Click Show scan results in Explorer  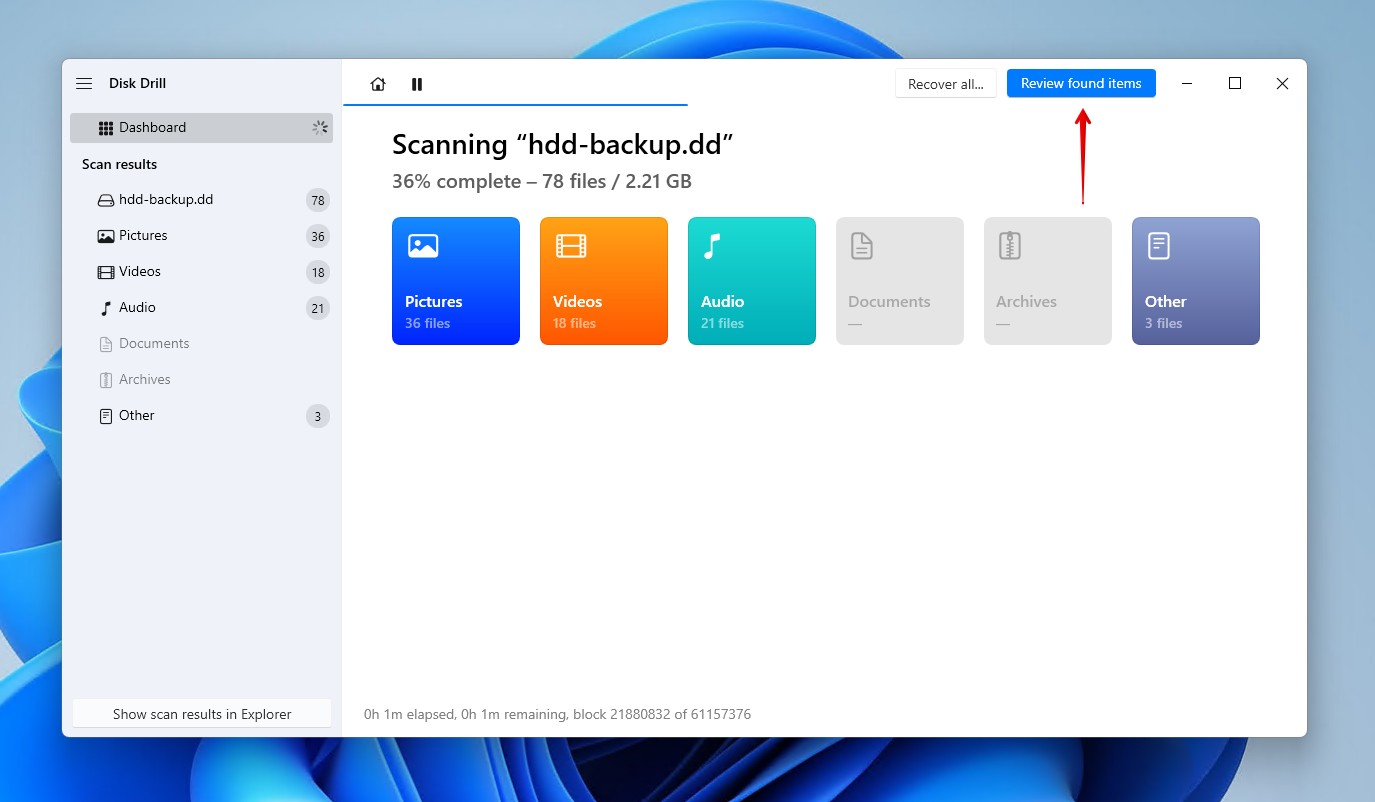point(202,714)
